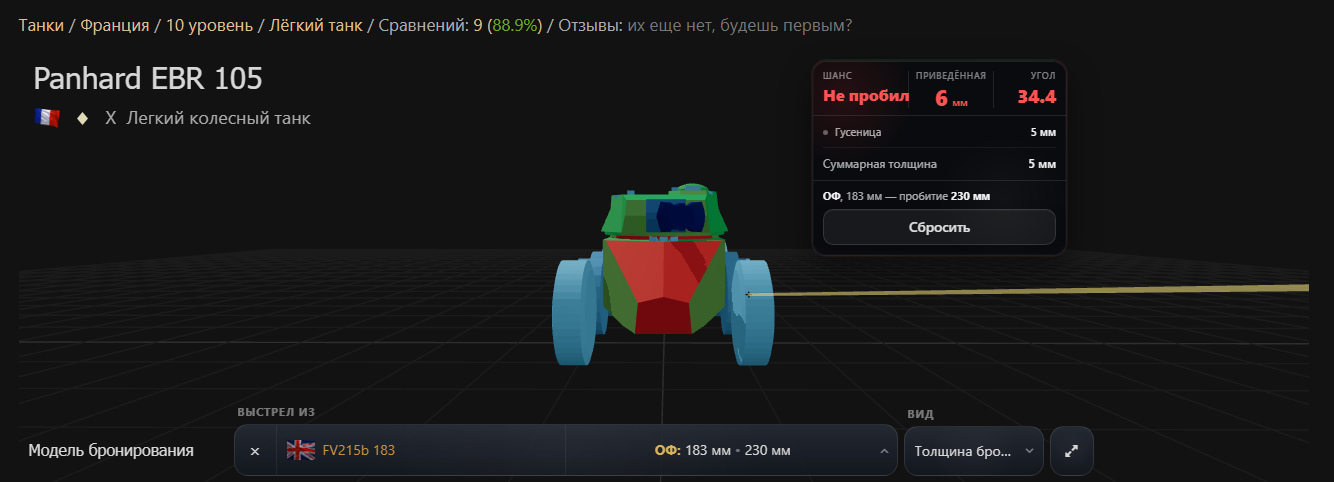Go to the Франция breadcrumb
This screenshot has height=482, width=1334.
coord(113,25)
